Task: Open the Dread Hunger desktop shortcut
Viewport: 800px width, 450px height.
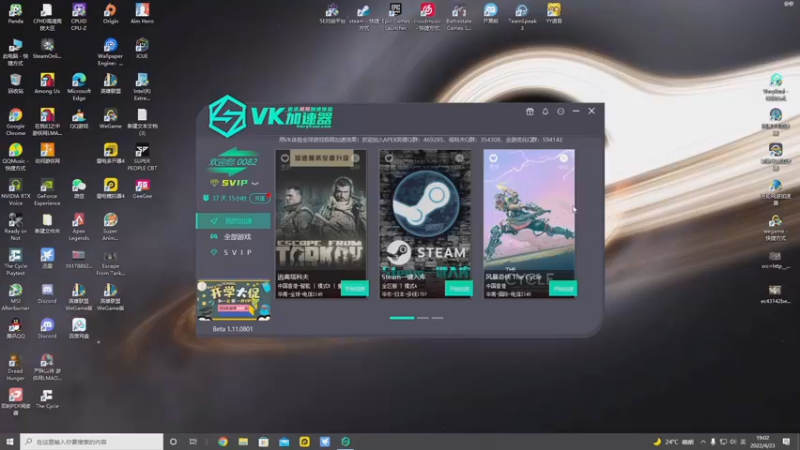Action: (x=15, y=367)
